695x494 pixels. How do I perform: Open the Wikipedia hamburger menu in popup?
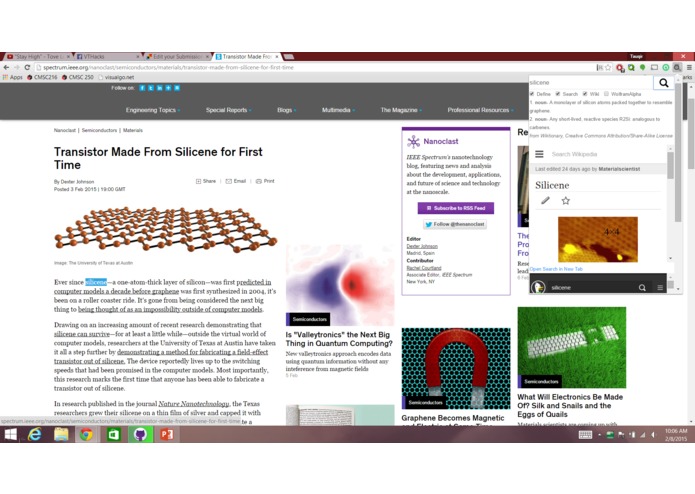(539, 154)
